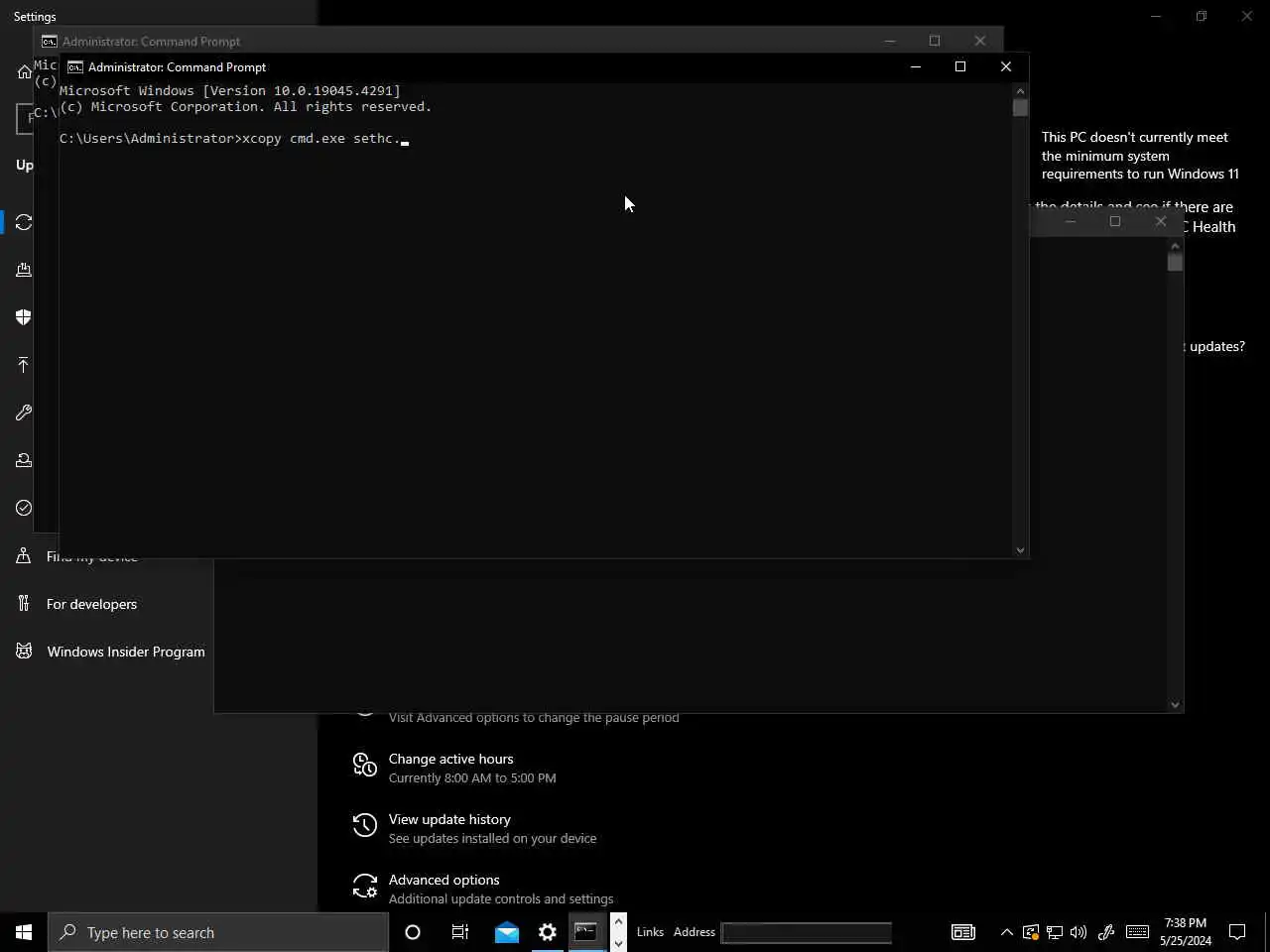Viewport: 1270px width, 952px height.
Task: Open For developers in Settings sidebar
Action: [x=91, y=604]
